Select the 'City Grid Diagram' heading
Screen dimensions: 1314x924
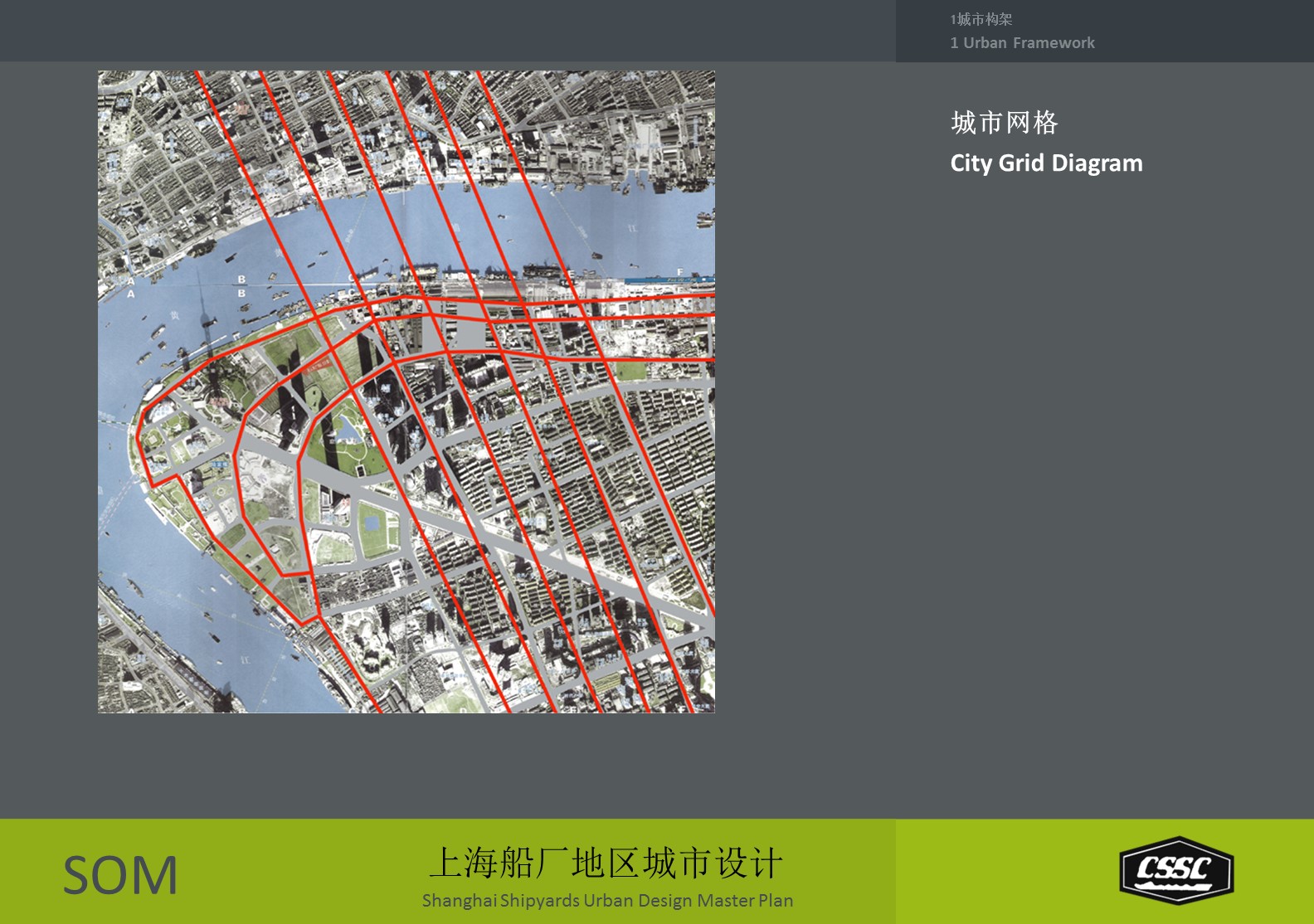pyautogui.click(x=1046, y=163)
